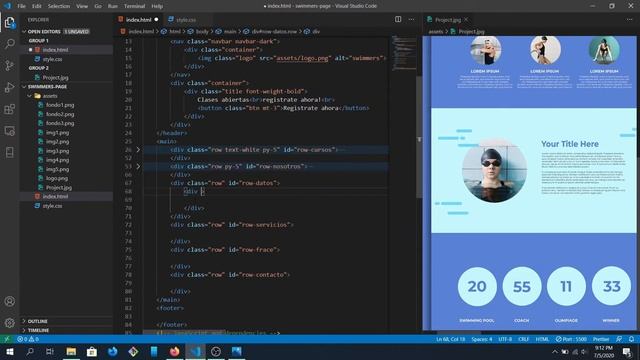Open Photos app on taskbar

[237, 351]
